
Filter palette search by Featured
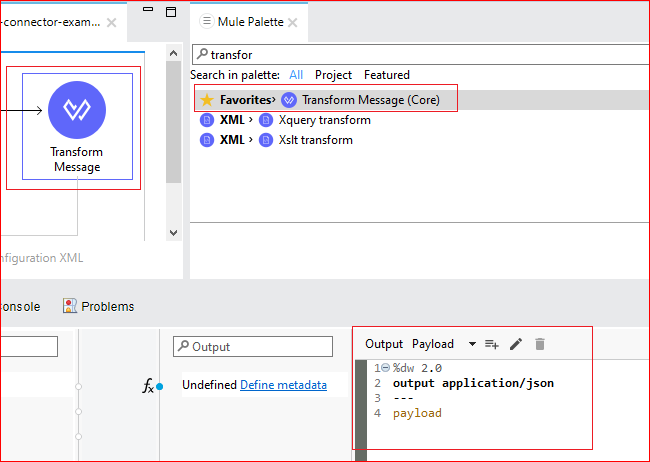(387, 75)
